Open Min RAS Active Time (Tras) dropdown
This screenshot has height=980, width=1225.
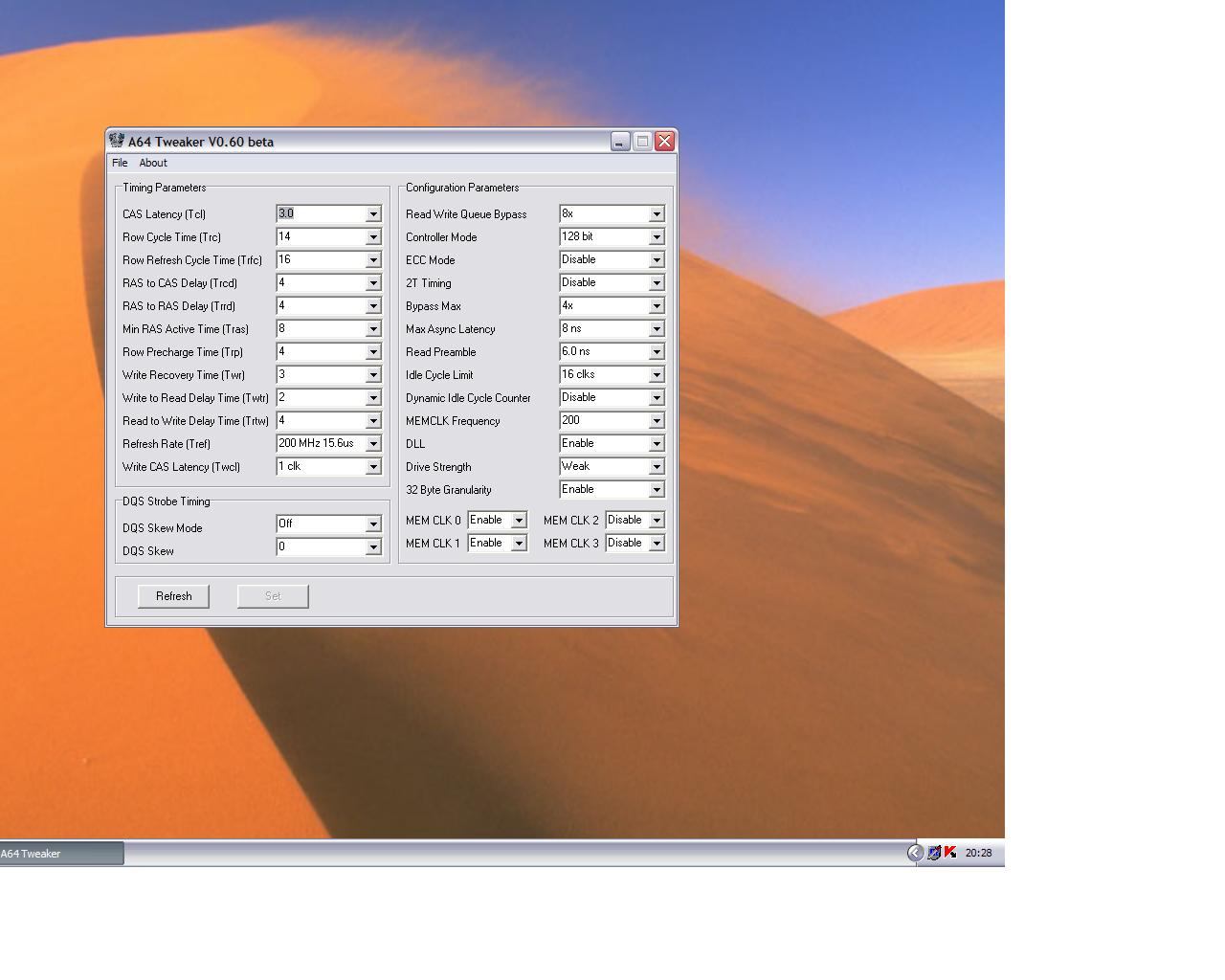[373, 329]
